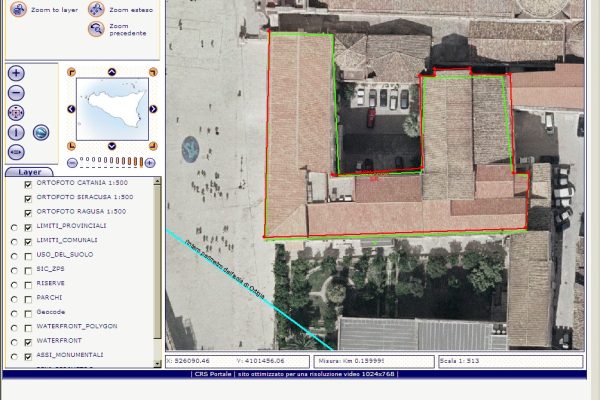Pan map east with right arrow
600x400 pixels.
153,109
